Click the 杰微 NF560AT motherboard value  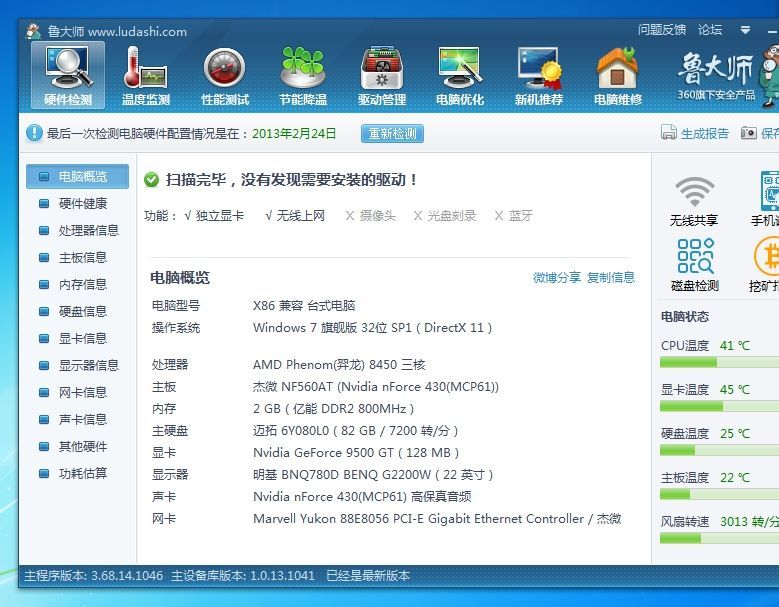point(376,386)
